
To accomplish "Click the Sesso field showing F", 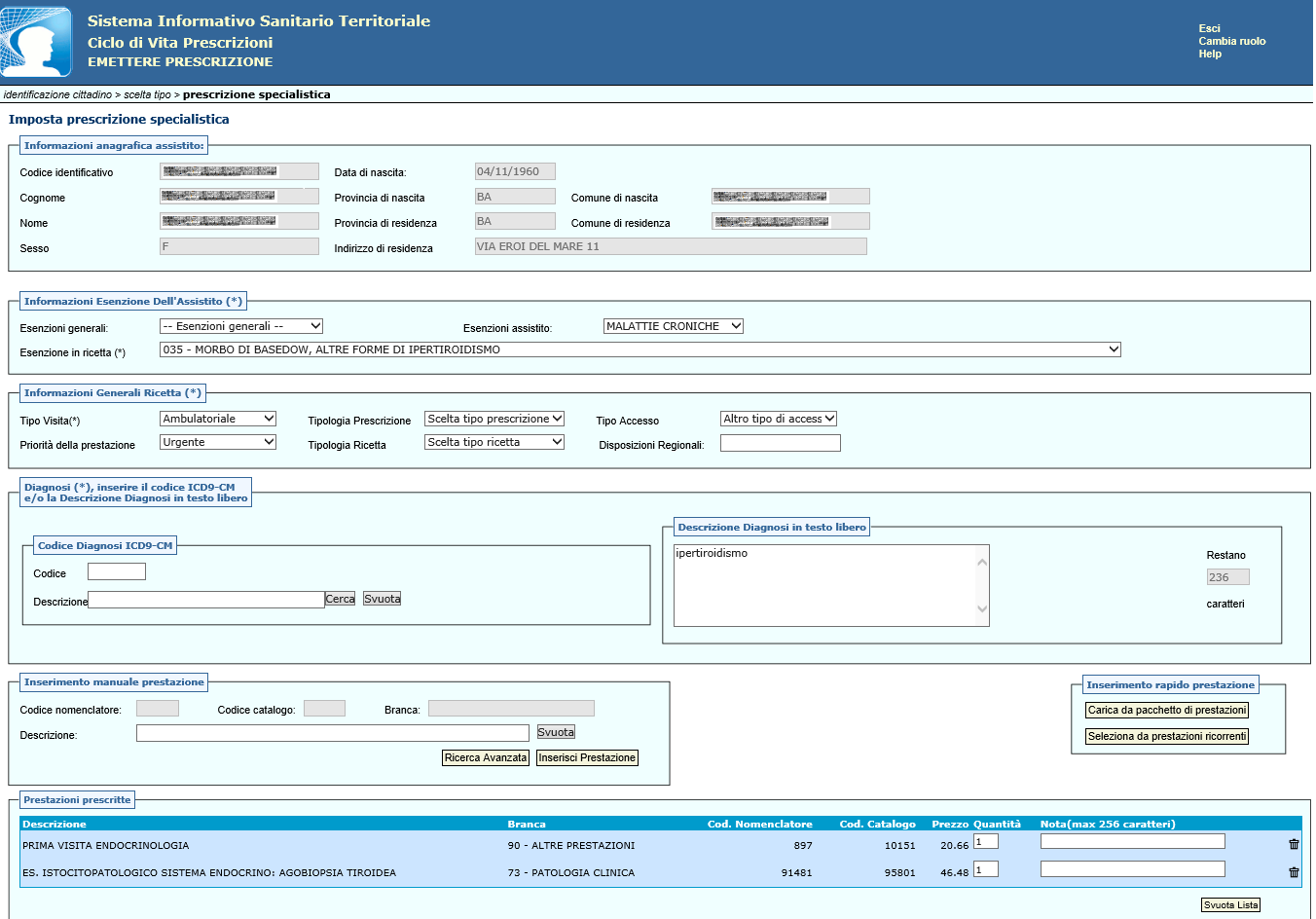I will point(239,246).
